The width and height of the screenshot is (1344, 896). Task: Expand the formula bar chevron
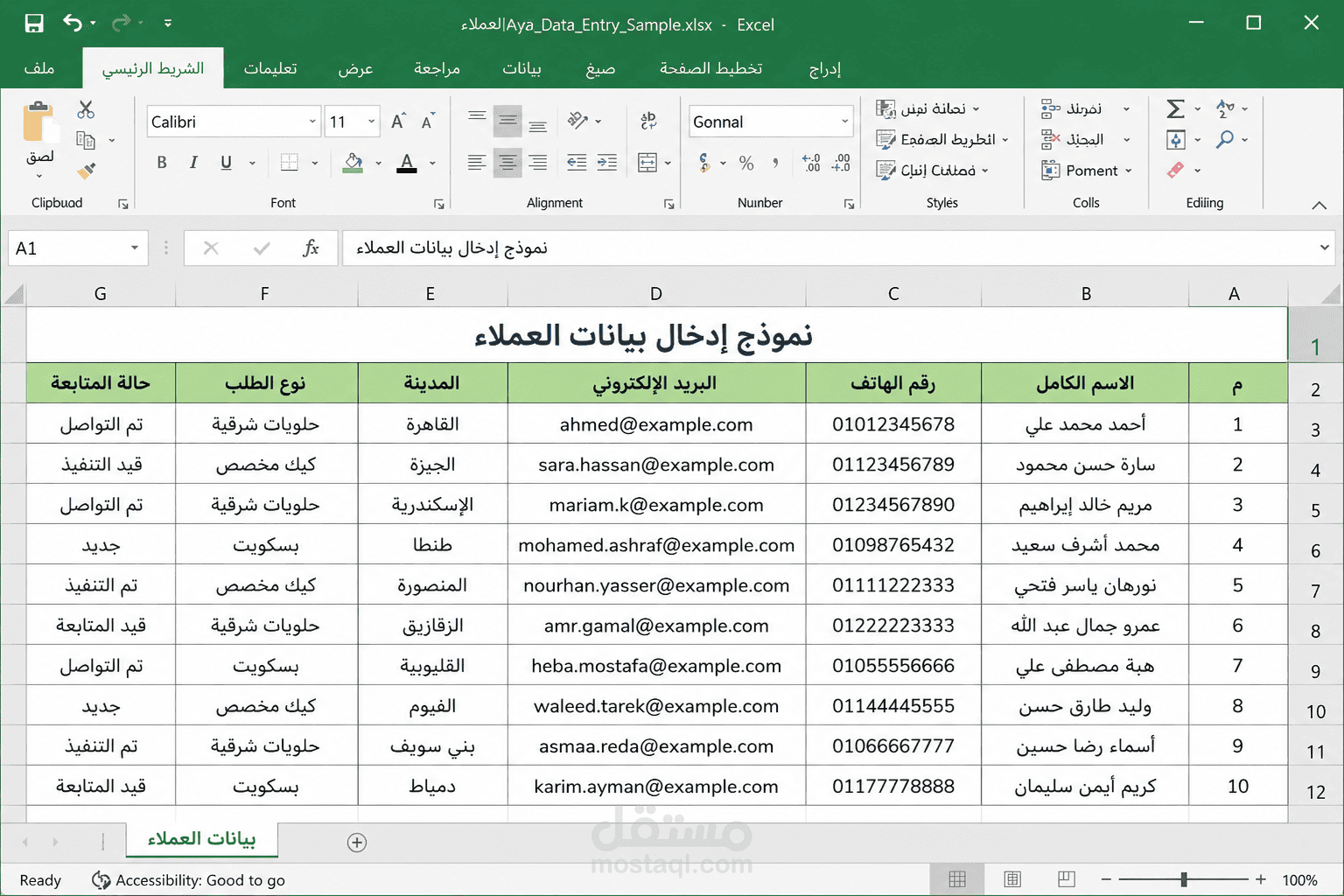coord(1324,248)
